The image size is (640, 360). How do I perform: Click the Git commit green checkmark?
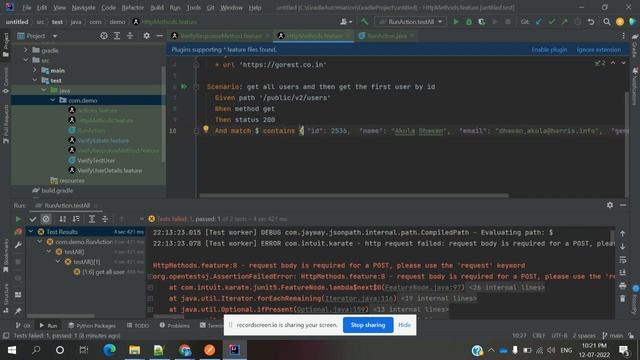tap(552, 22)
